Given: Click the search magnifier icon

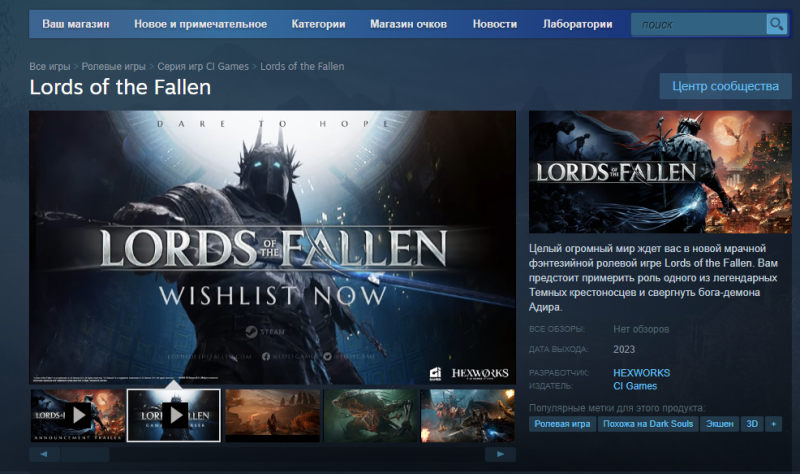Looking at the screenshot, I should tap(776, 24).
